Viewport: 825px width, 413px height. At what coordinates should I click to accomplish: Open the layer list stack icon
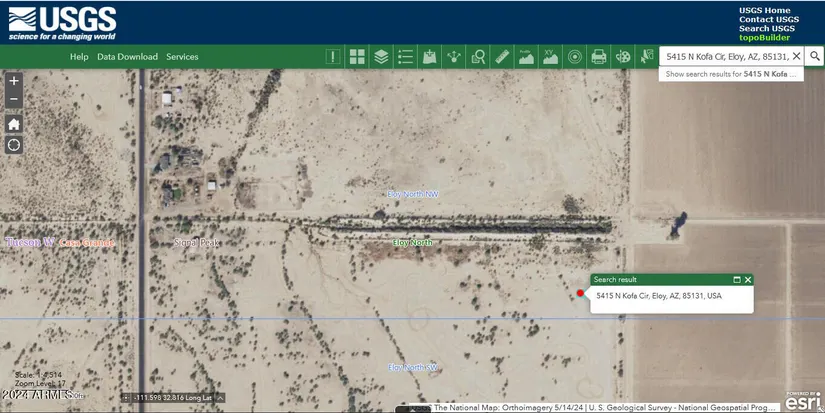click(381, 57)
